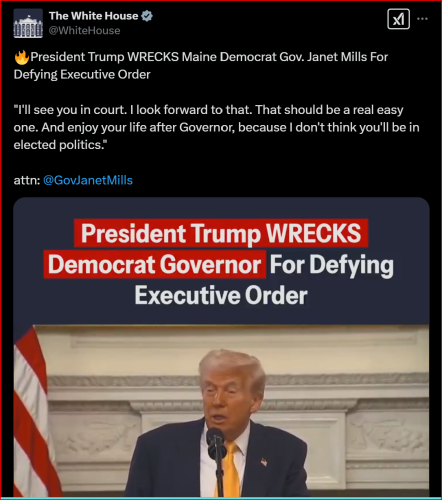Click "Executive Order" text in video title
The height and width of the screenshot is (500, 442).
tap(221, 296)
